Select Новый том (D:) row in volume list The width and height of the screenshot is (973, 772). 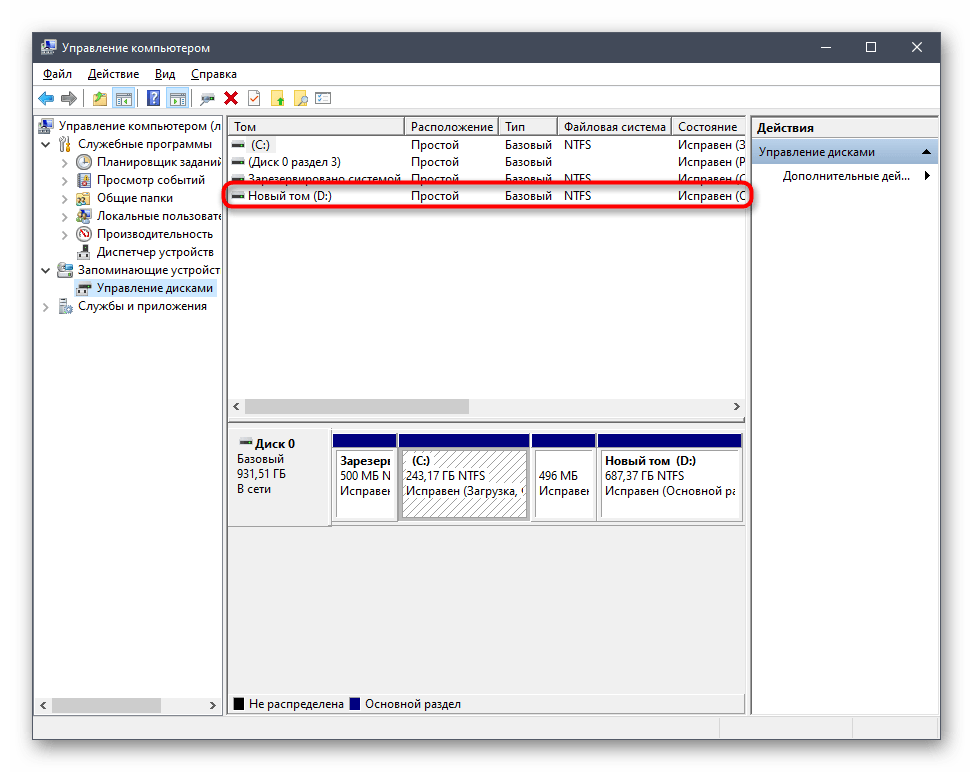click(290, 196)
